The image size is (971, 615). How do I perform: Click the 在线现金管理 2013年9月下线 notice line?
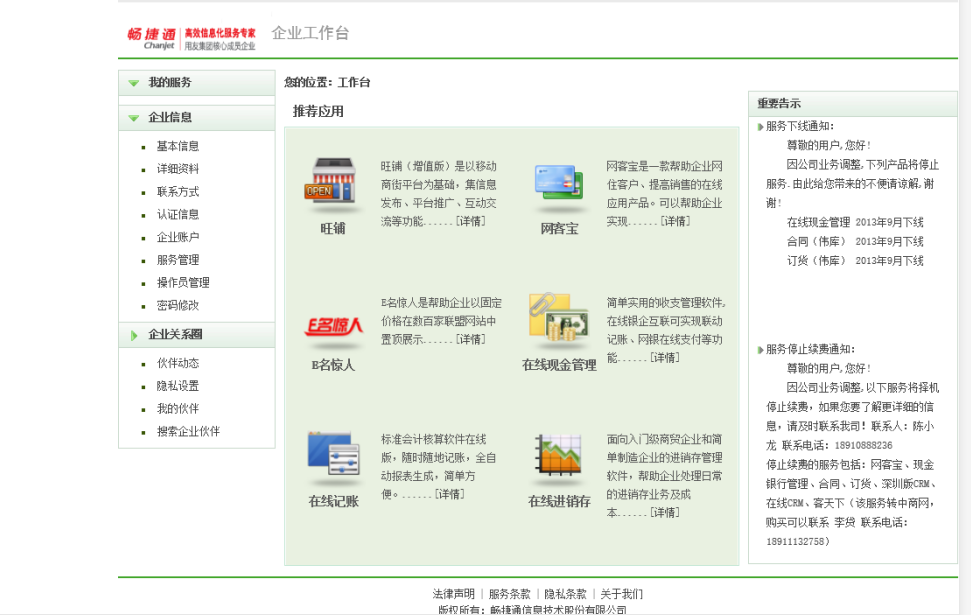tap(855, 222)
